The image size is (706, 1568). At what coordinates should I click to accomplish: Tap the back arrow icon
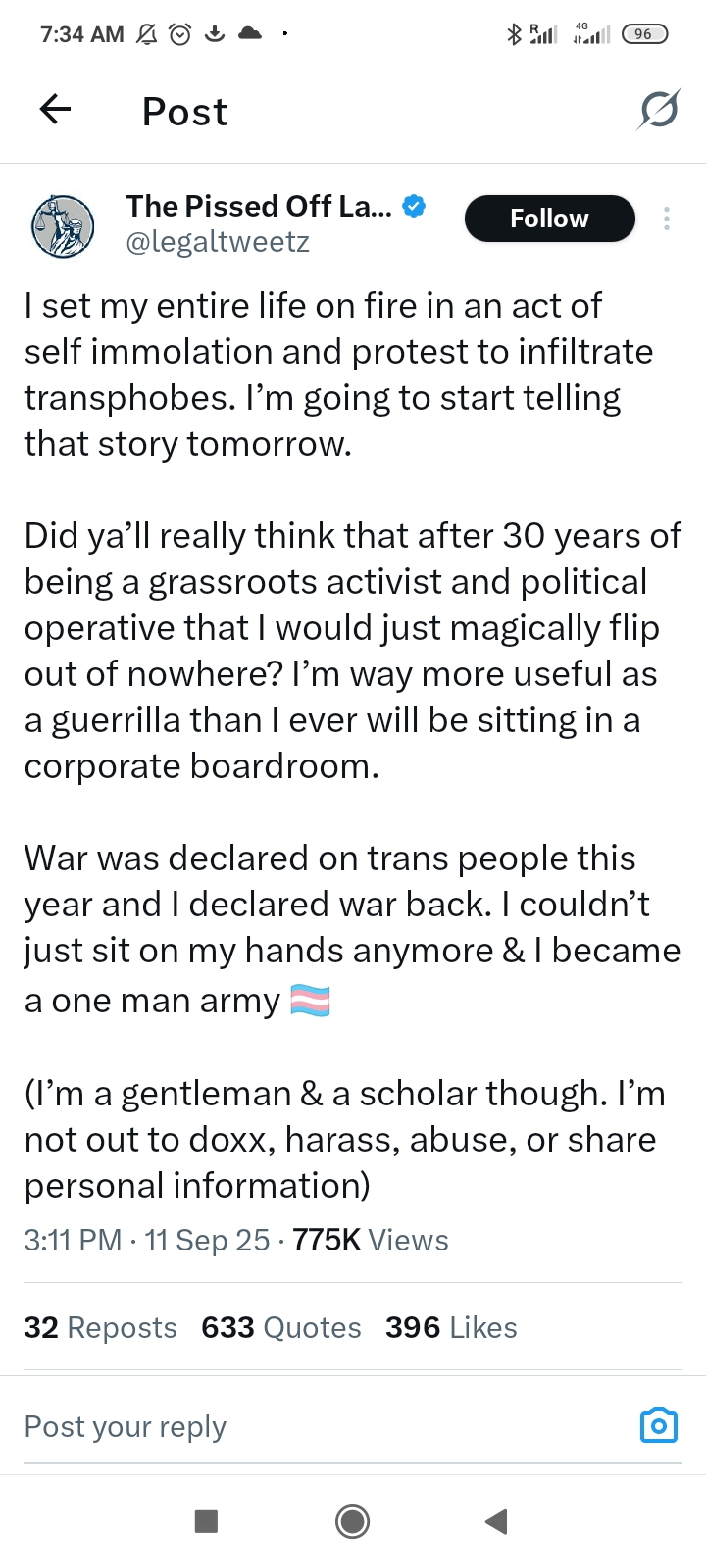[56, 110]
